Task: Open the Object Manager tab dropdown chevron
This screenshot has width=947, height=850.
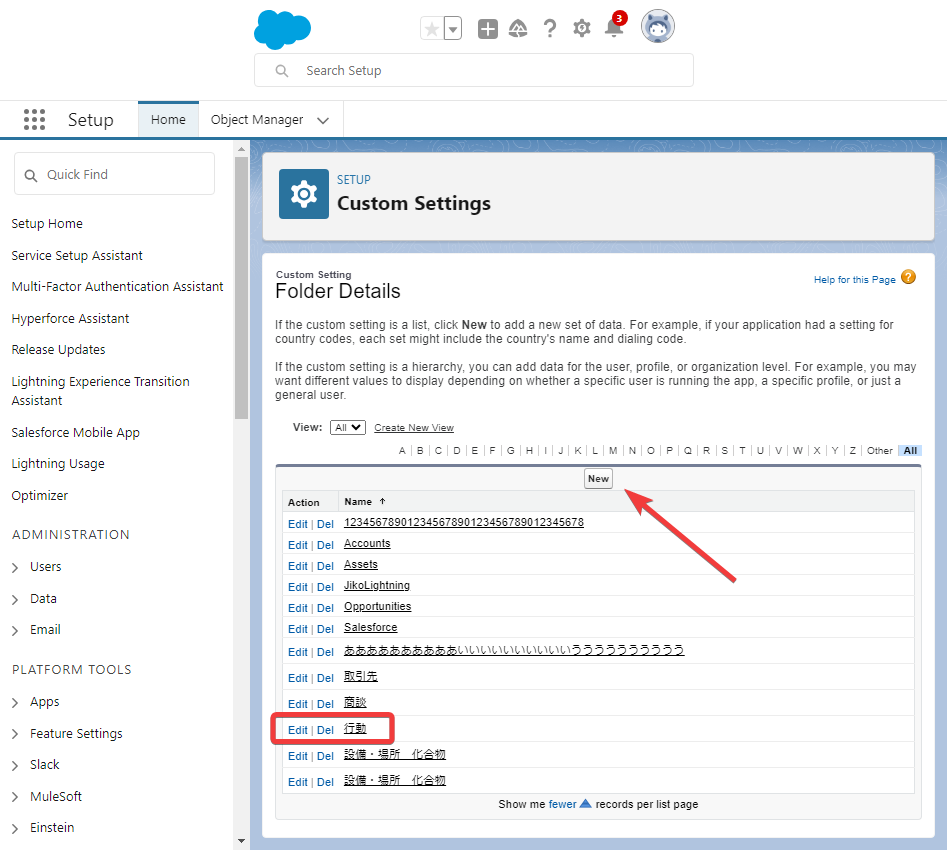Action: tap(323, 120)
